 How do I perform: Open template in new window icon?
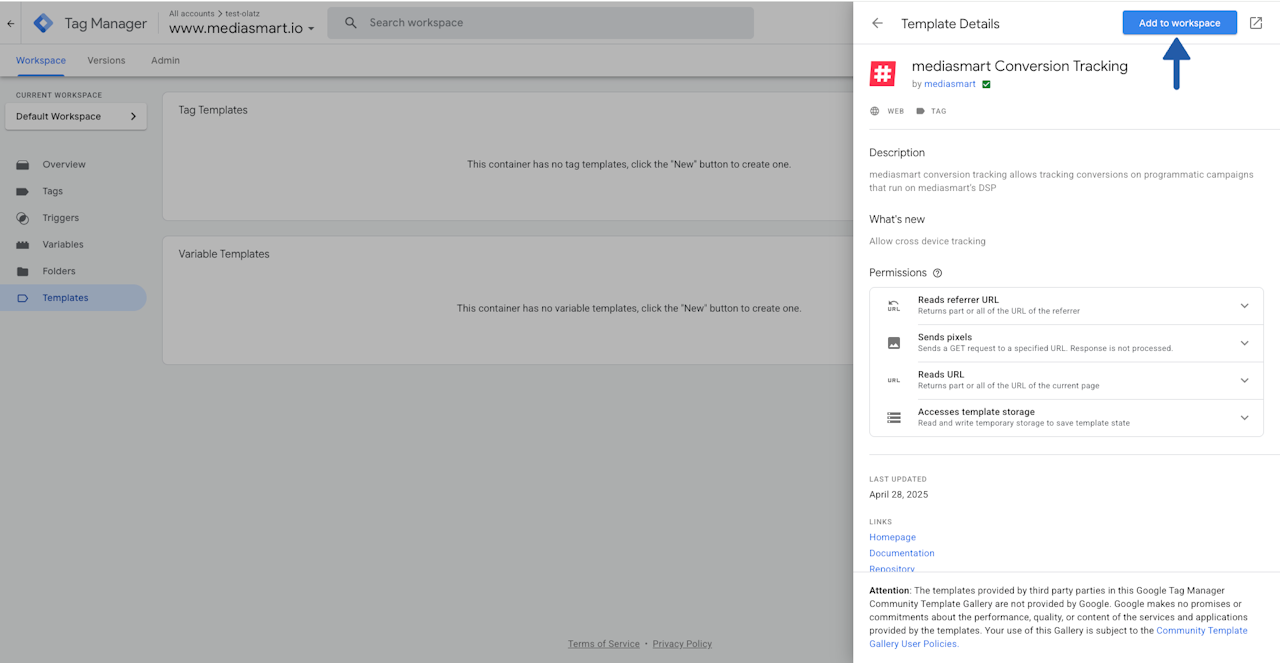pos(1256,23)
